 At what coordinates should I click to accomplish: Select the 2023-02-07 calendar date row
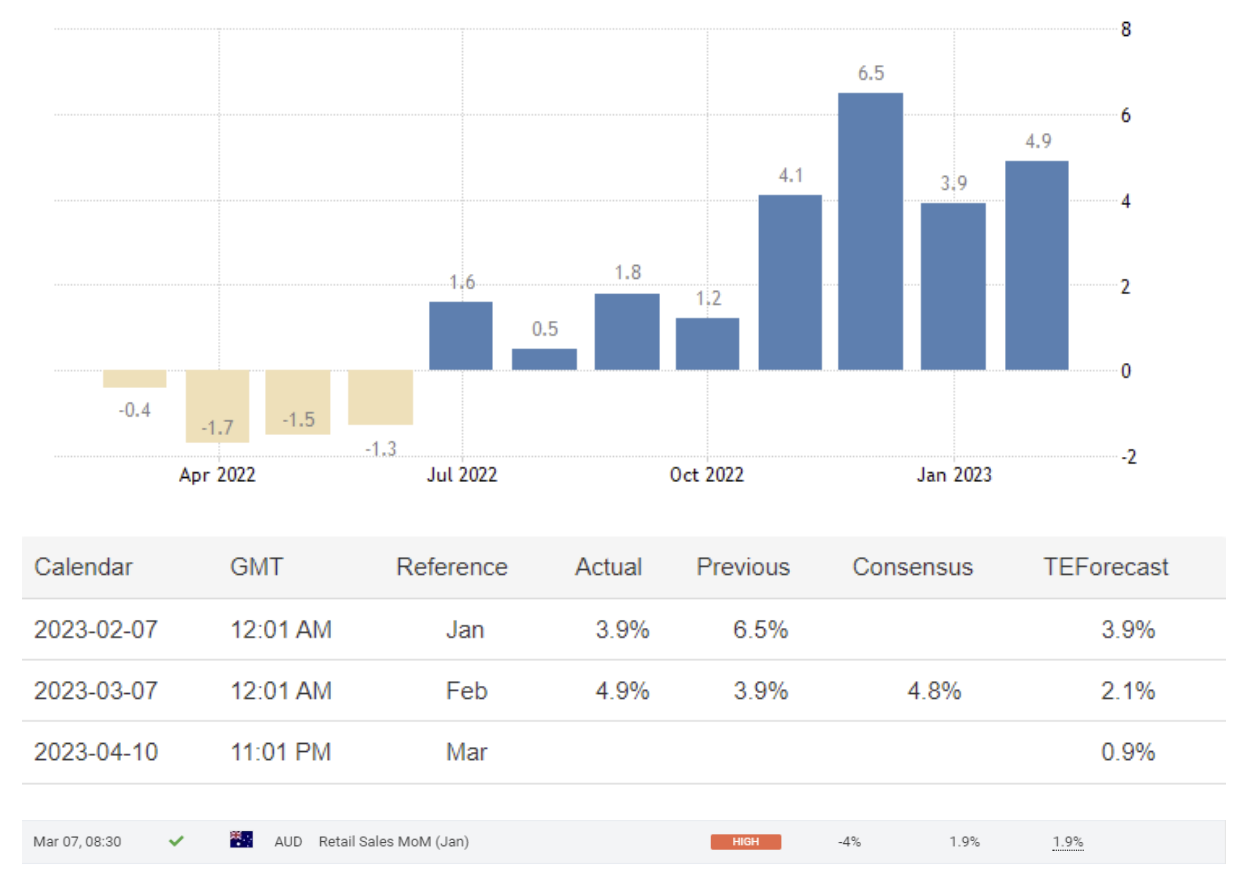(96, 630)
